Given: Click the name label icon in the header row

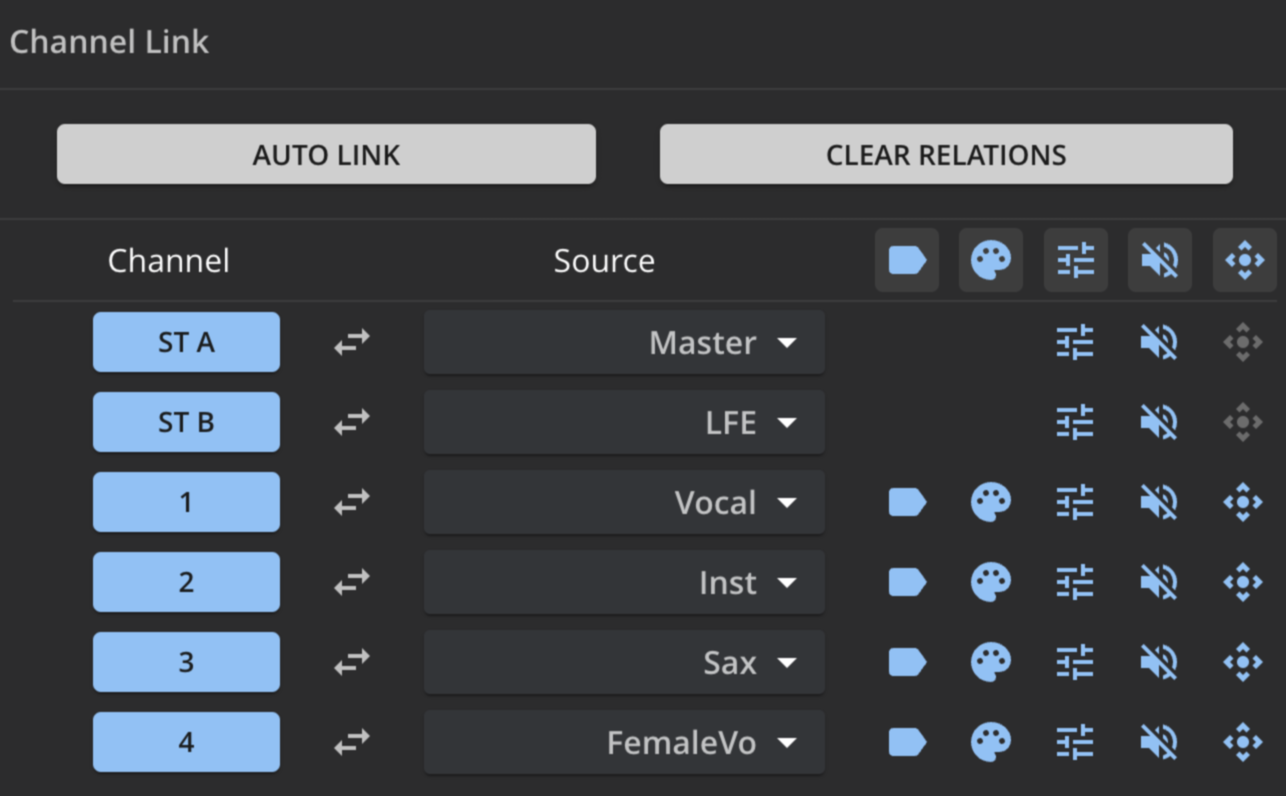Looking at the screenshot, I should tap(906, 260).
